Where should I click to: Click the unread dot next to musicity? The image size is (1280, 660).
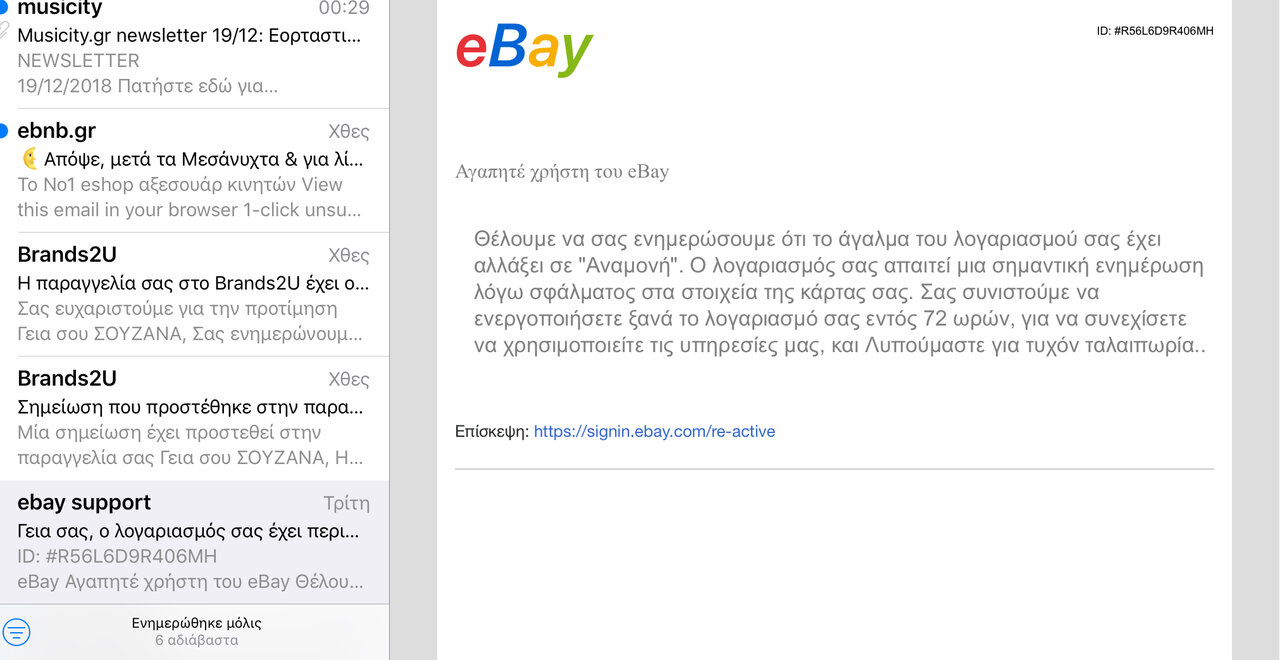[x=4, y=8]
